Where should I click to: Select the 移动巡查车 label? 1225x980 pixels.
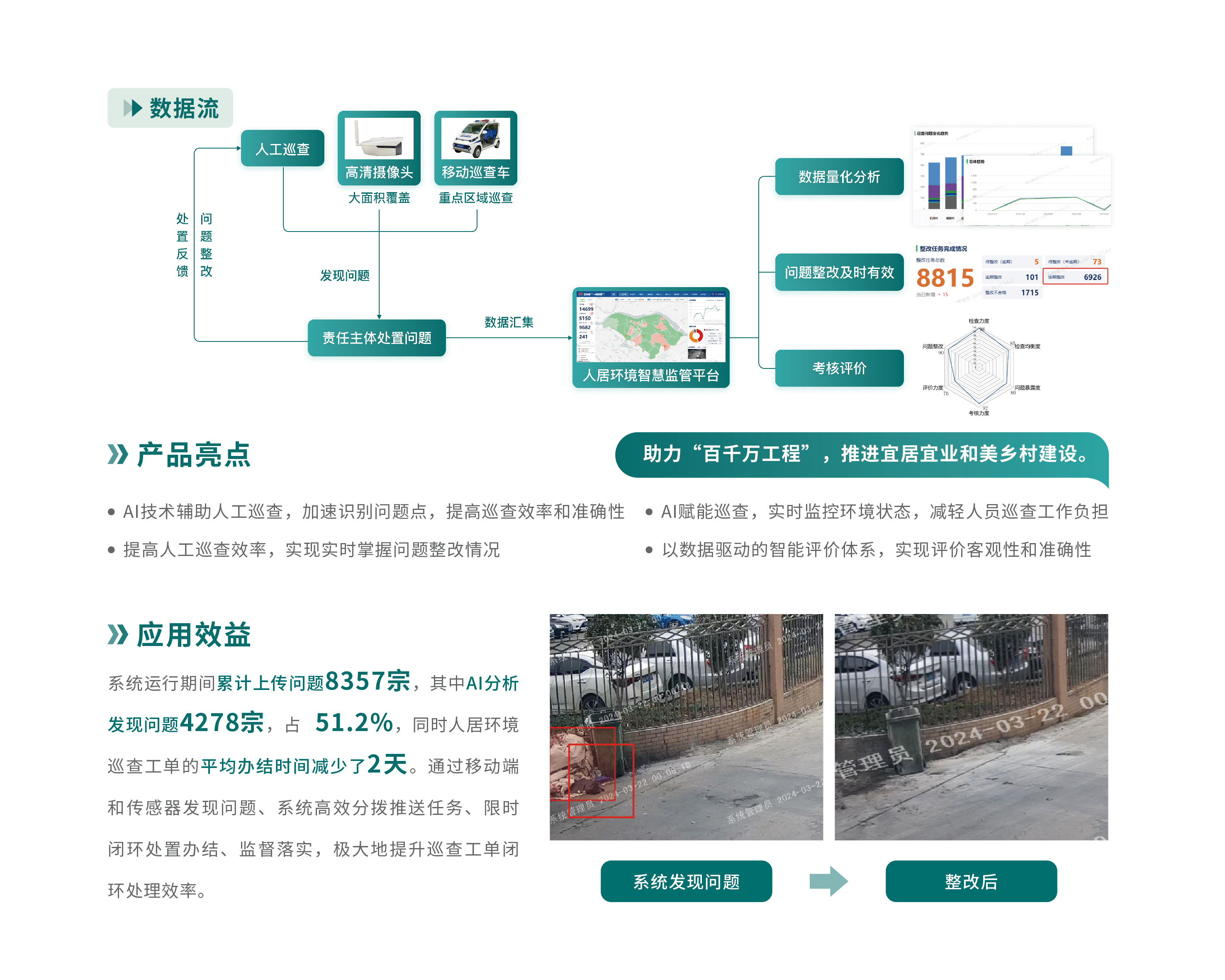[475, 172]
